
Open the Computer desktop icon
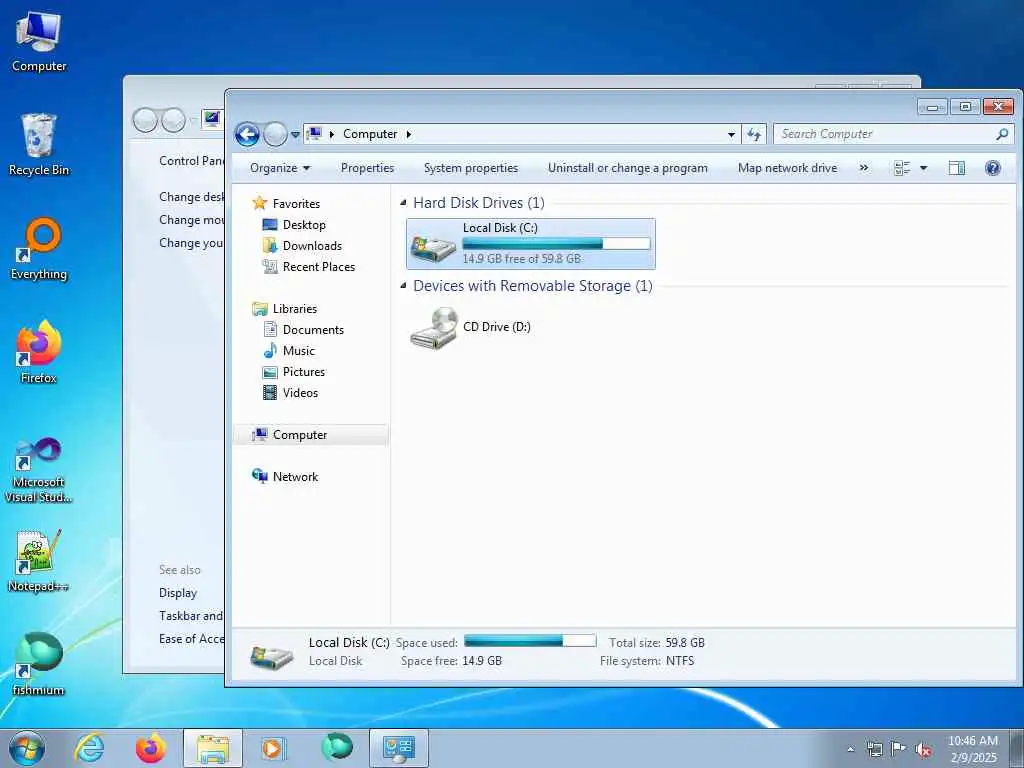tap(39, 42)
